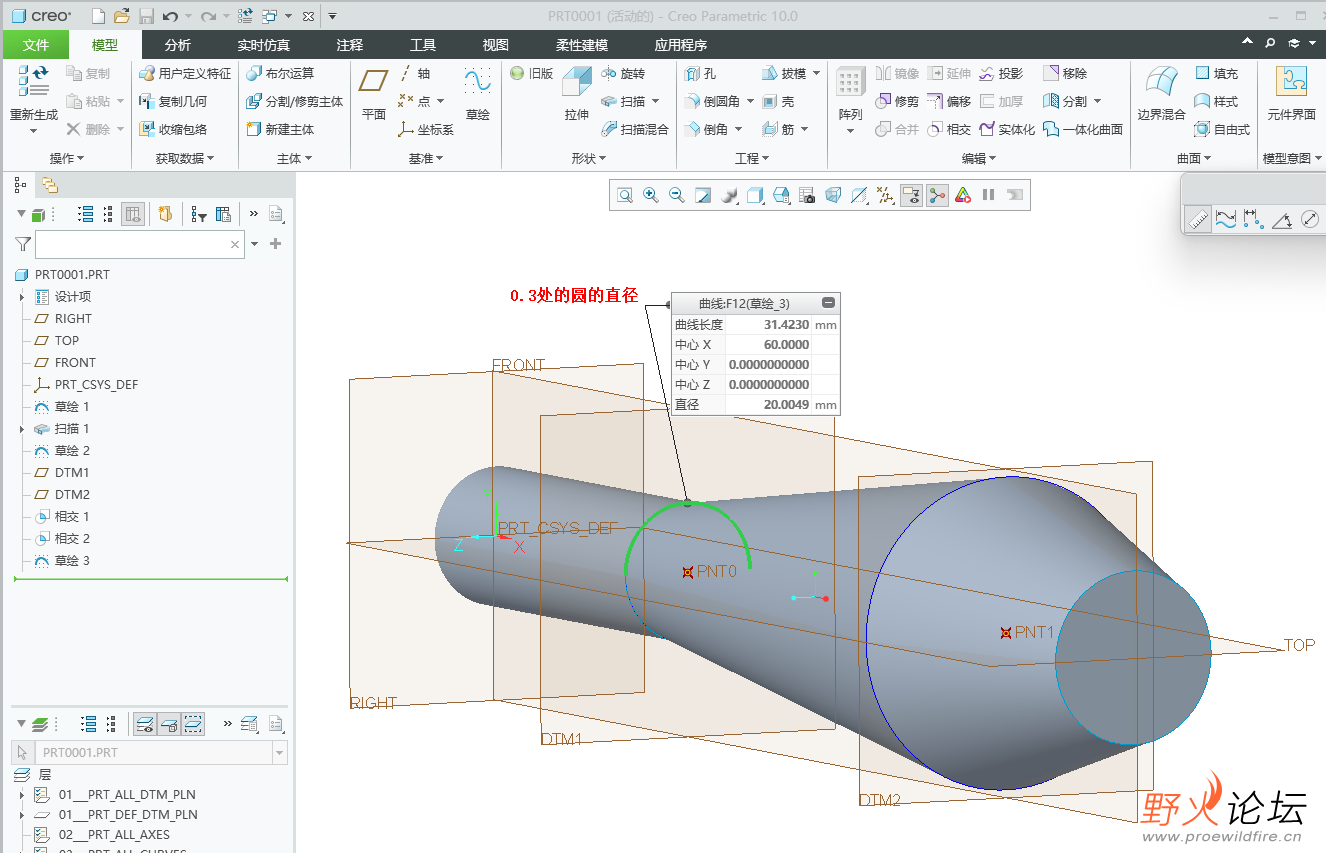Toggle model tree column display icon
The height and width of the screenshot is (853, 1326).
(x=133, y=214)
